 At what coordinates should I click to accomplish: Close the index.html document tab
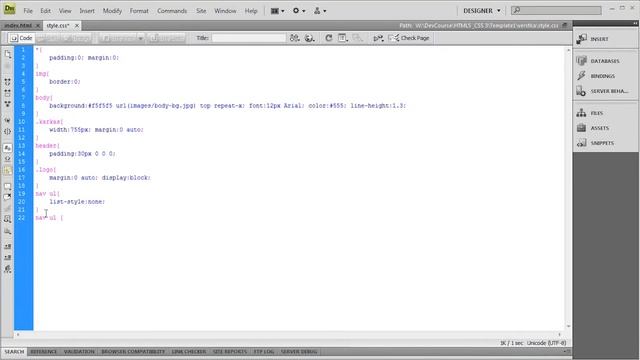(38, 25)
